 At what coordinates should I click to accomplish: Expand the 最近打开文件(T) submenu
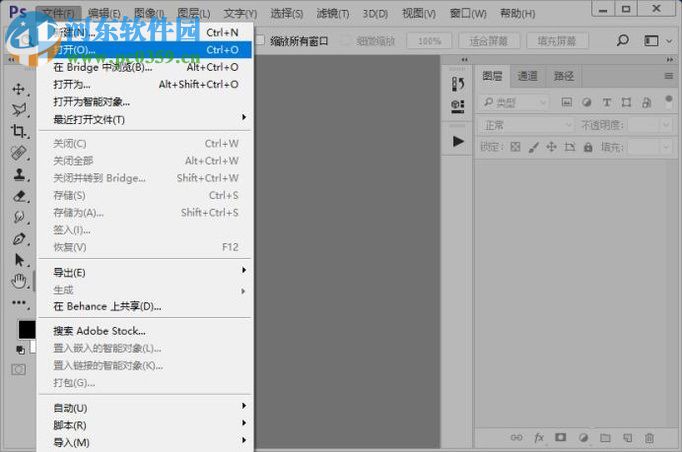[x=244, y=117]
